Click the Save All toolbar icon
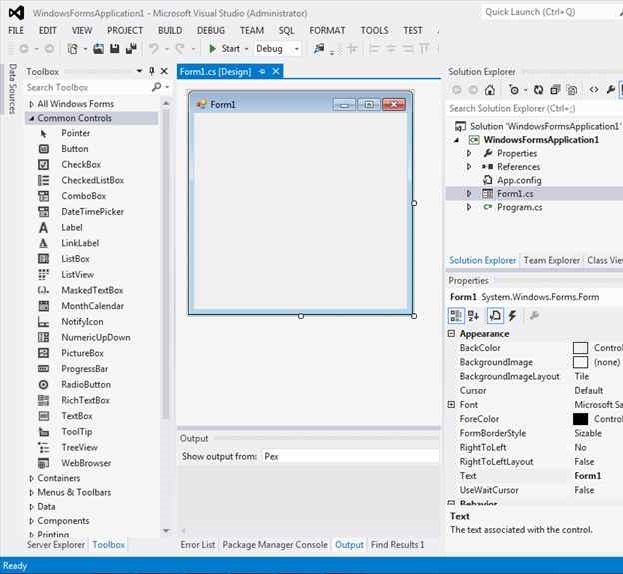This screenshot has width=623, height=574. pos(131,48)
